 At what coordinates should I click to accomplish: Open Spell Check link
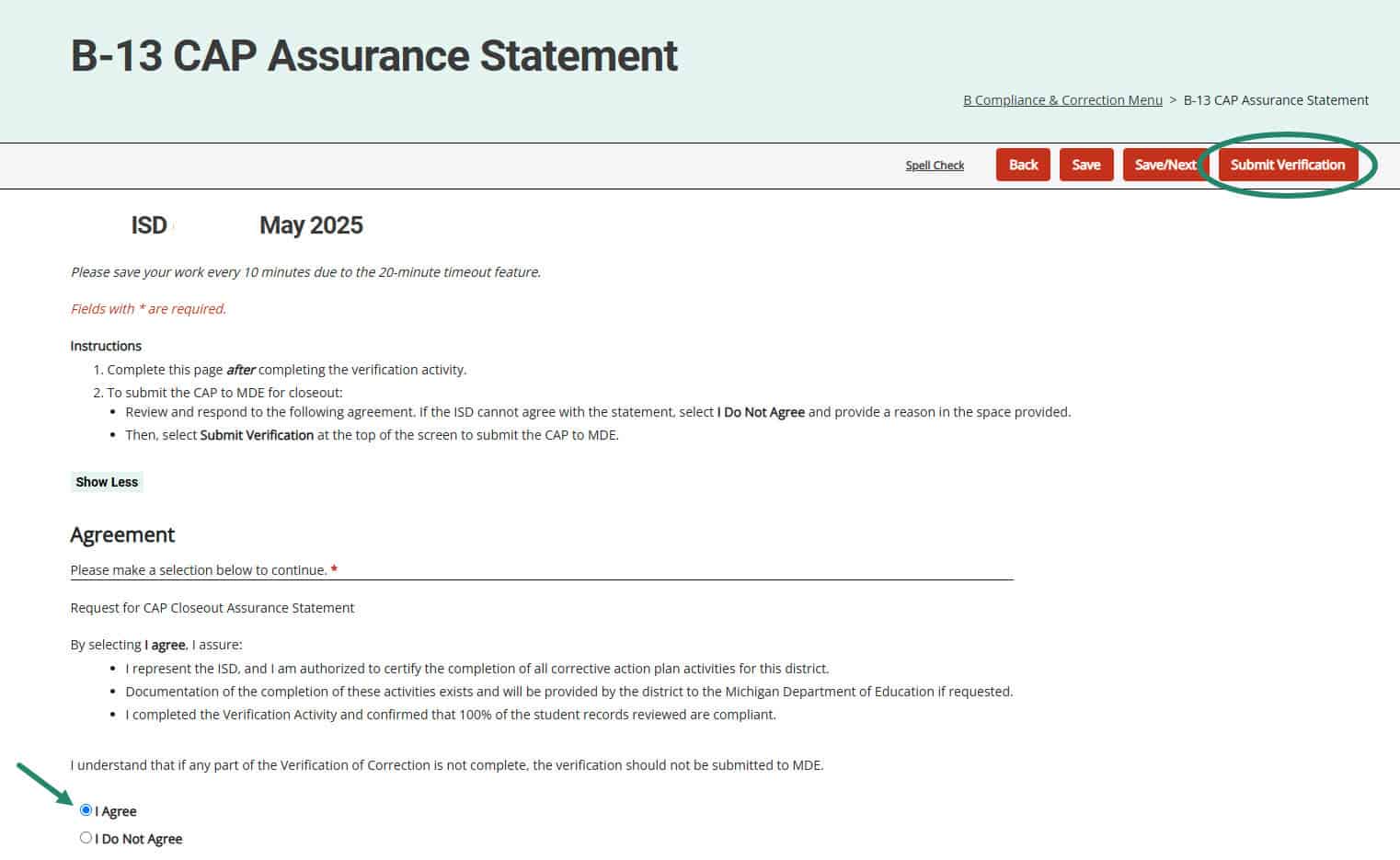point(935,166)
